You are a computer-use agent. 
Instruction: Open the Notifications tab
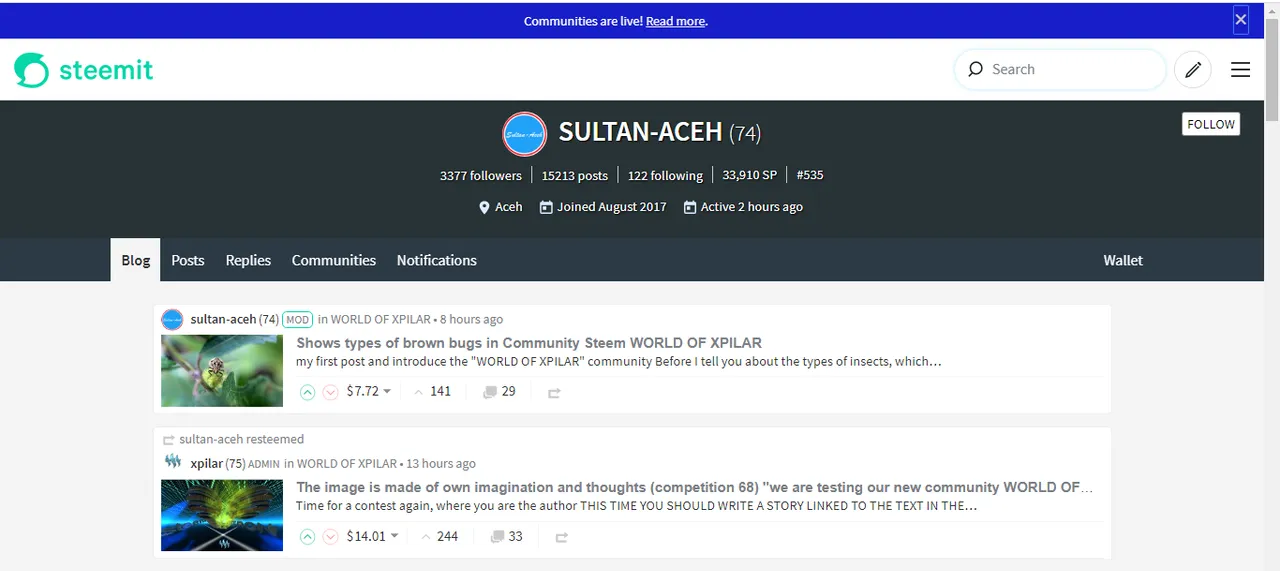click(437, 260)
